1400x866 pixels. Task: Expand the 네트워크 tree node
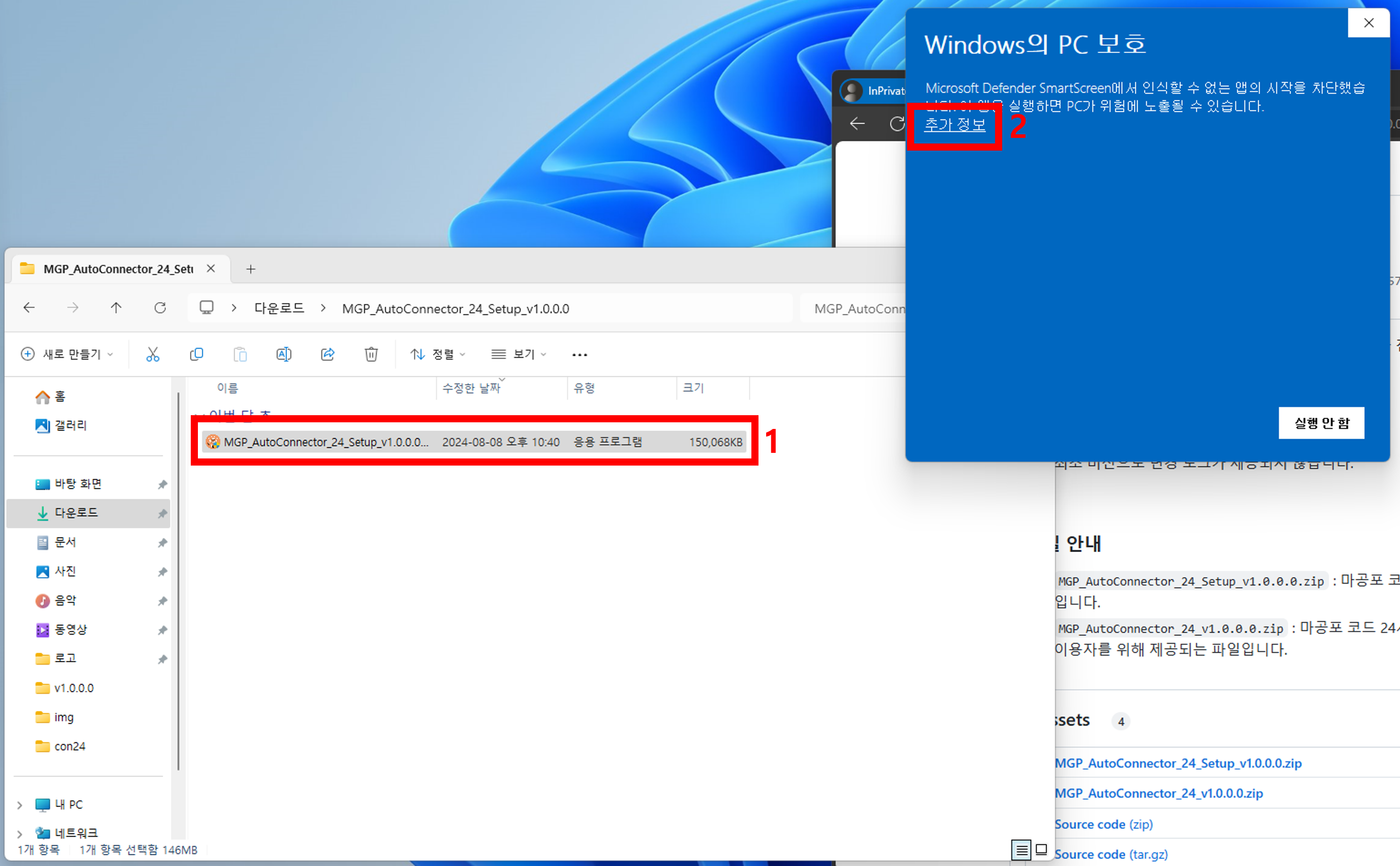pos(20,834)
